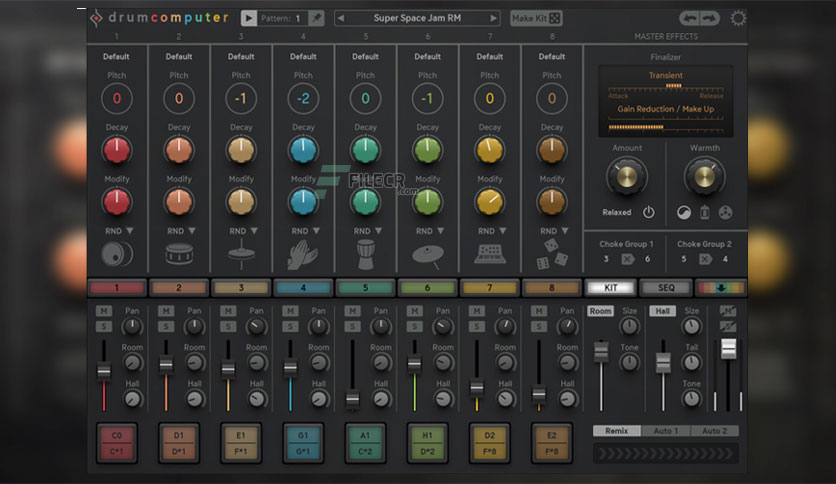836x484 pixels.
Task: Toggle Choke Group 2 link icon
Action: coord(705,259)
